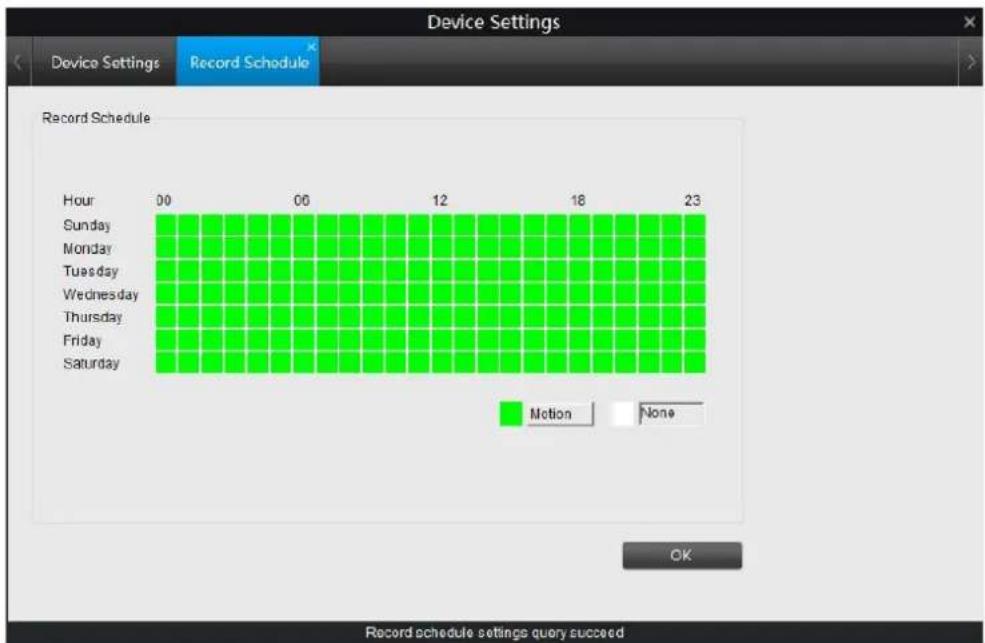Screen dimensions: 985x643
Task: Toggle the Sunday hour 23 schedule cell
Action: tap(695, 225)
